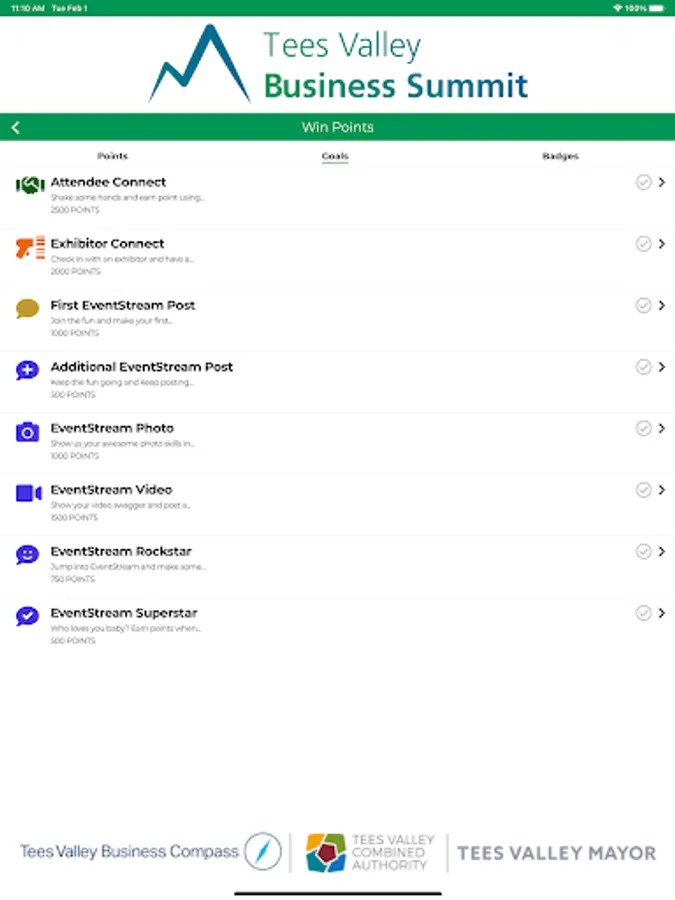Toggle the Additional EventStream Post completion check
Screen dimensions: 675x900
coord(643,367)
